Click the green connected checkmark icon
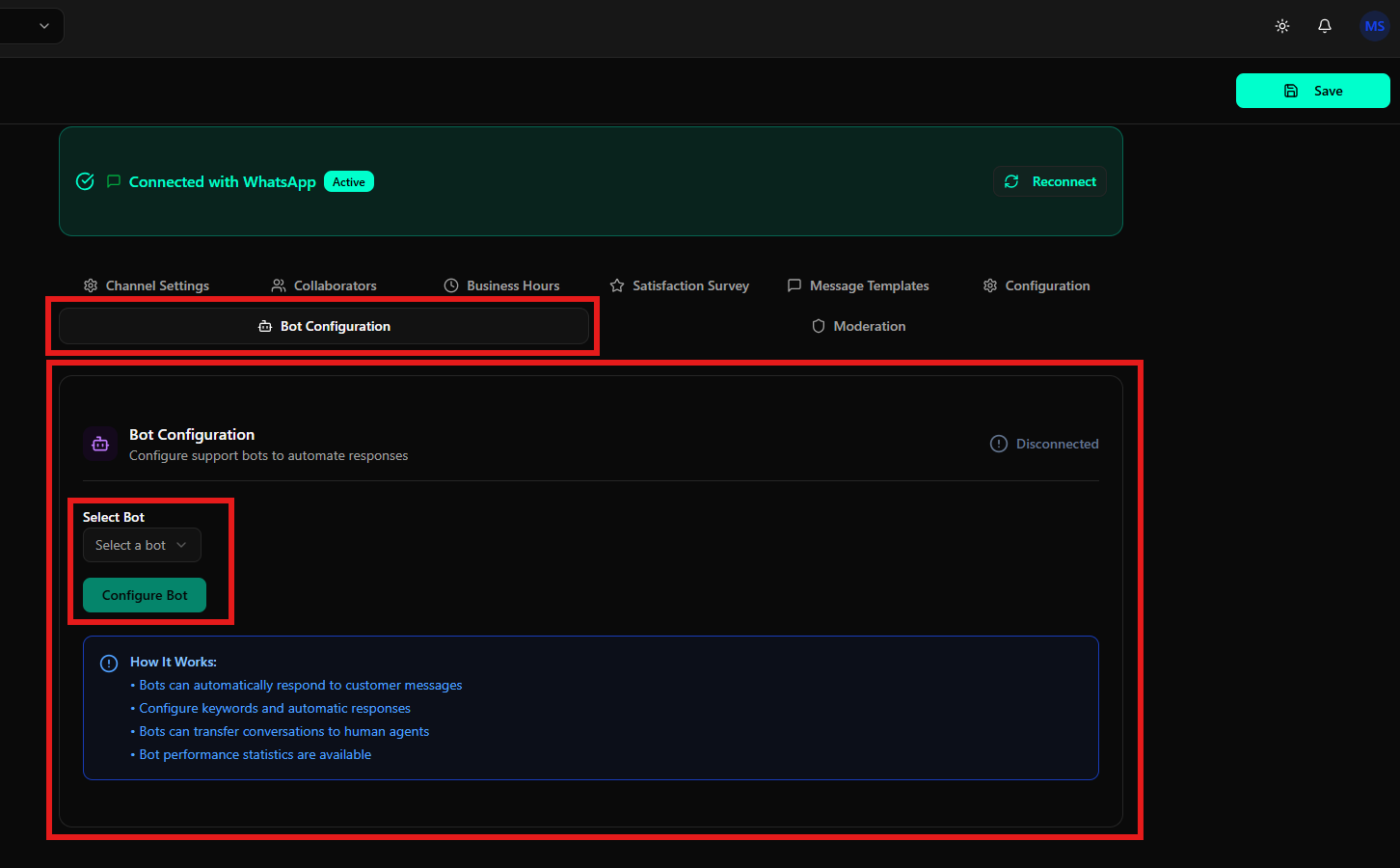This screenshot has width=1400, height=868. coord(85,181)
